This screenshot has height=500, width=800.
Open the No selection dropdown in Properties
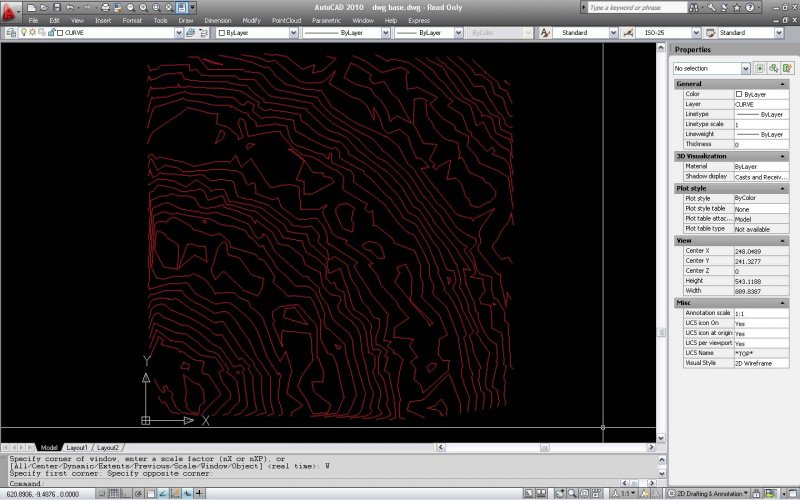click(745, 68)
